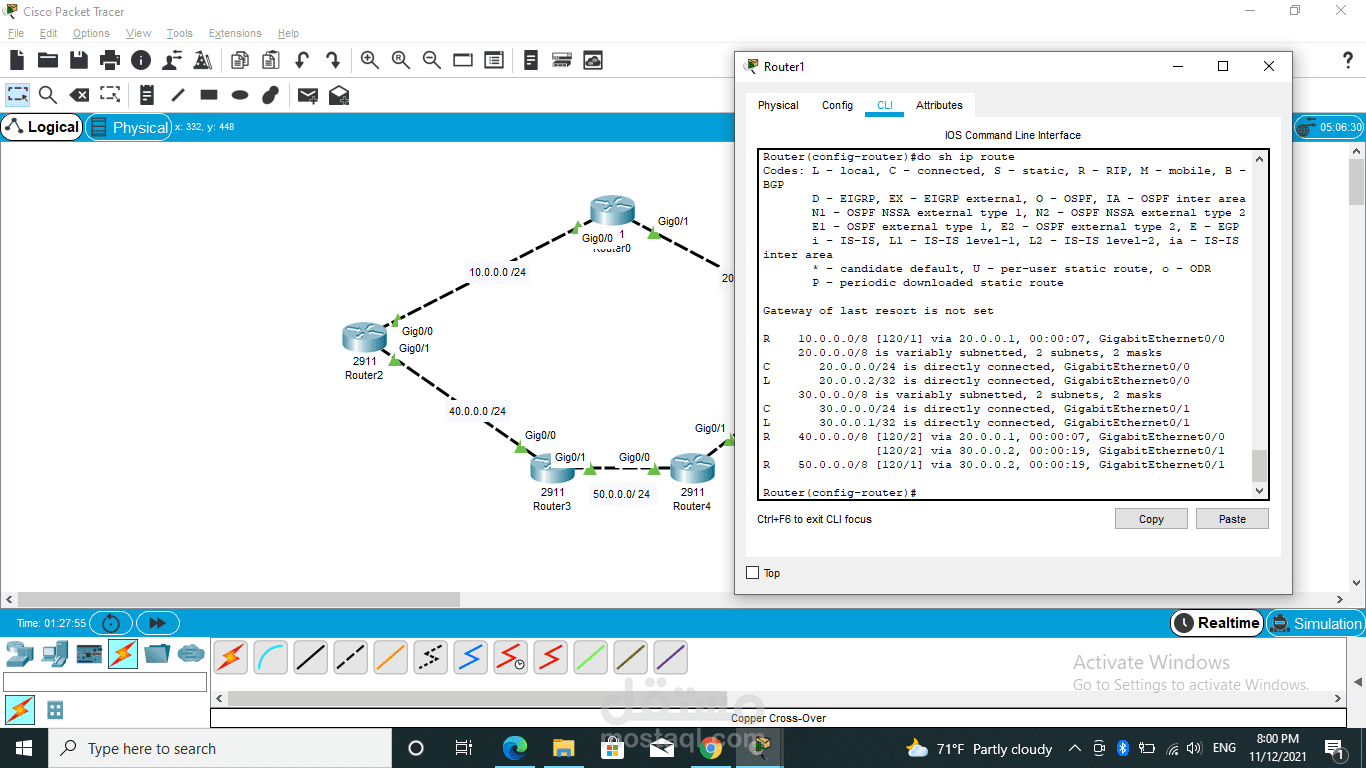This screenshot has width=1366, height=768.
Task: Click the Power Cycle Devices button
Action: coord(111,623)
